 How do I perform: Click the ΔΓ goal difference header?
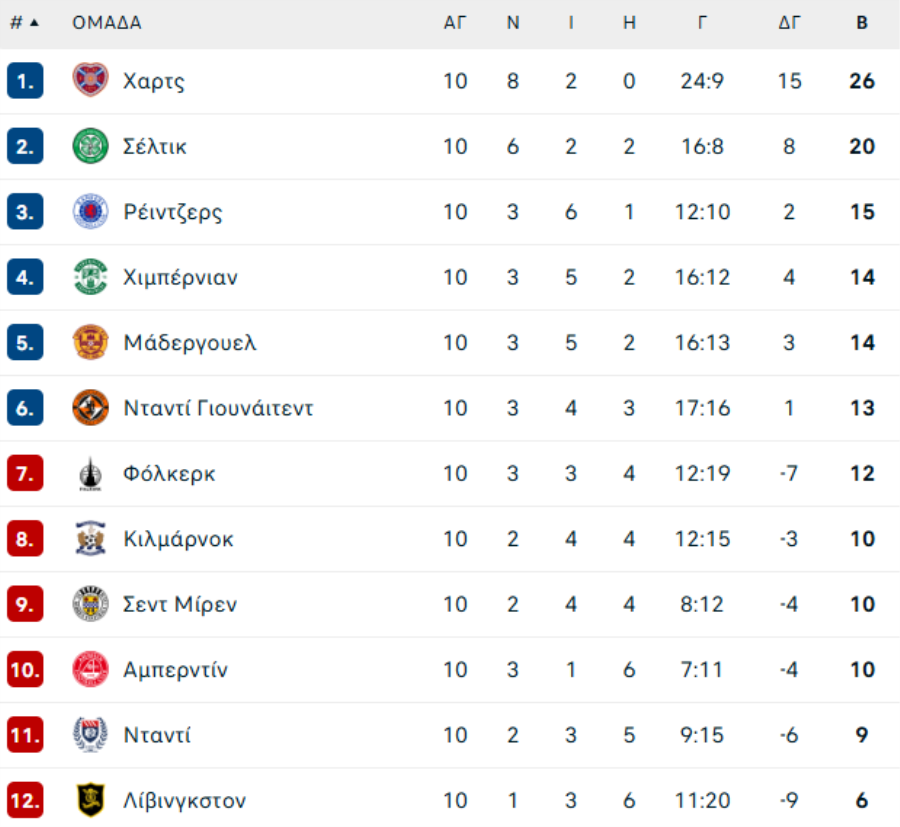(x=789, y=23)
